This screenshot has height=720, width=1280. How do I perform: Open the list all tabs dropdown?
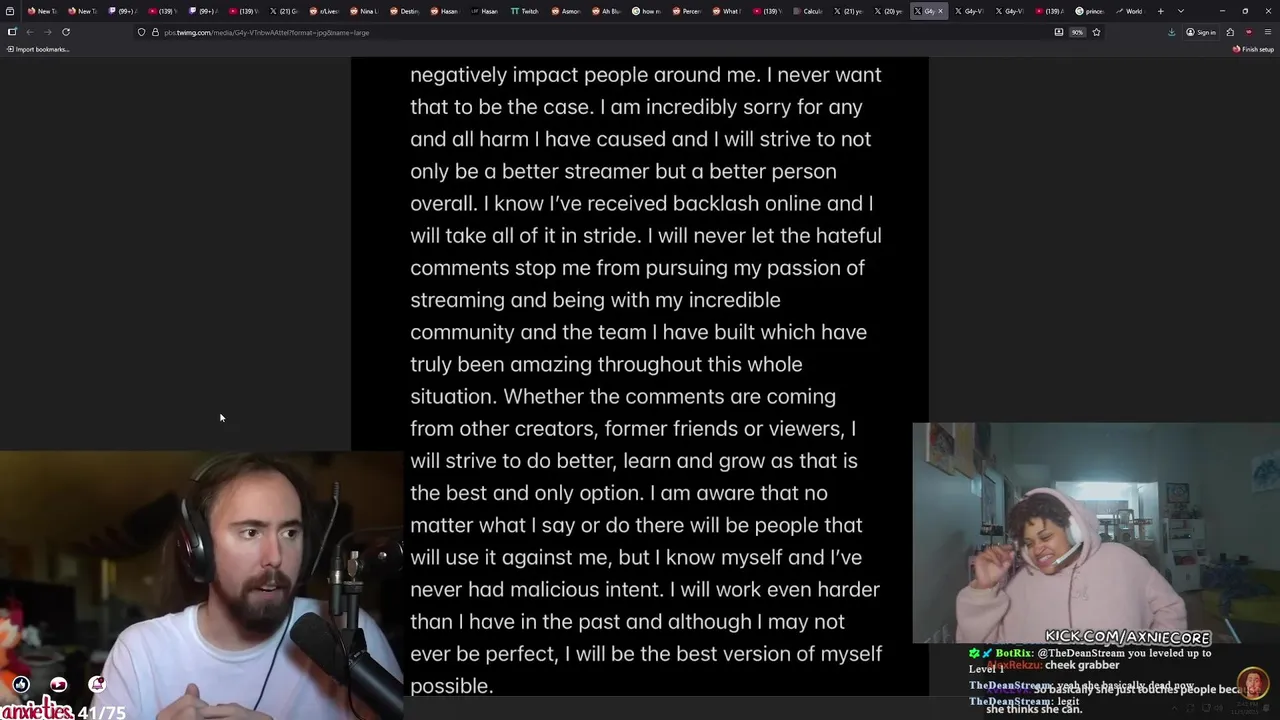(x=1181, y=11)
